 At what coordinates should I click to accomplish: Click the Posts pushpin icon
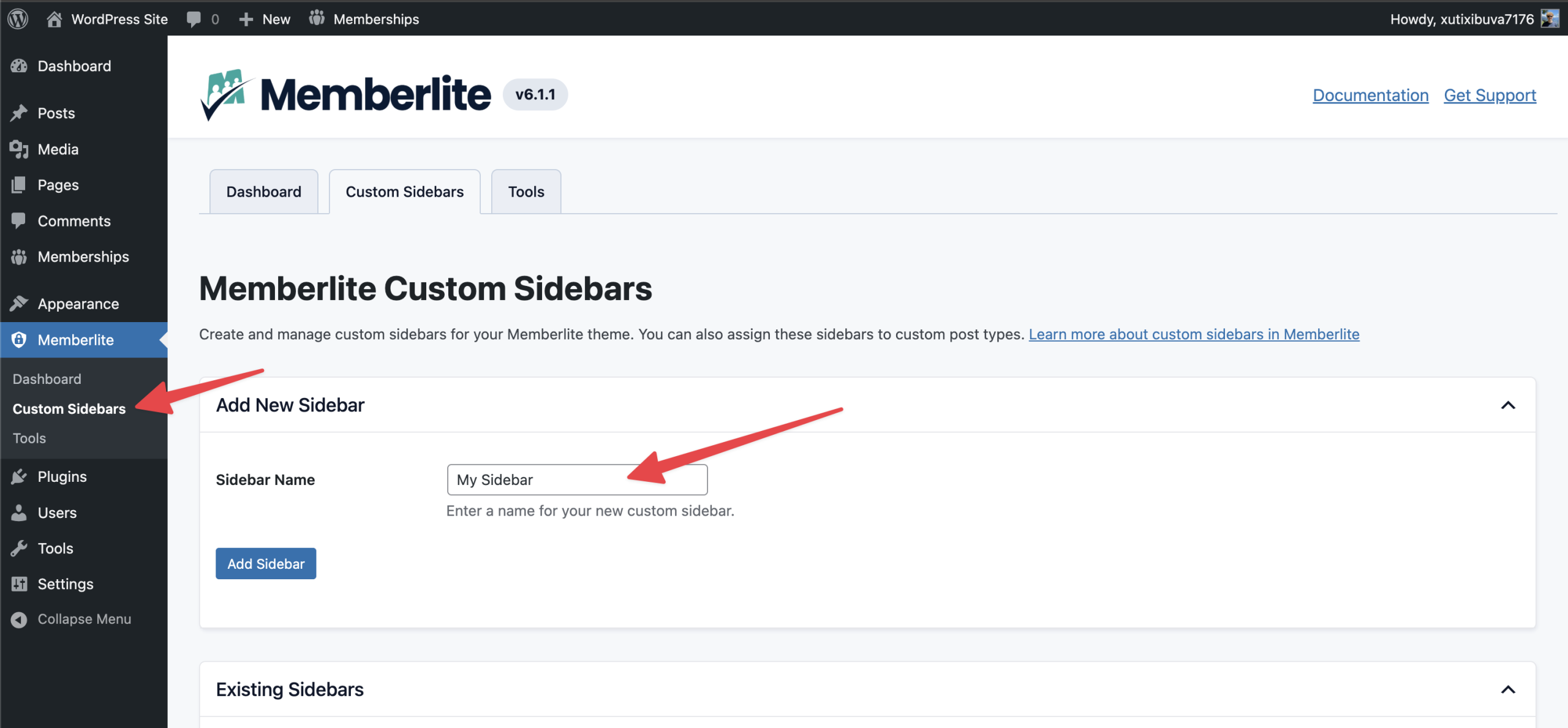19,113
